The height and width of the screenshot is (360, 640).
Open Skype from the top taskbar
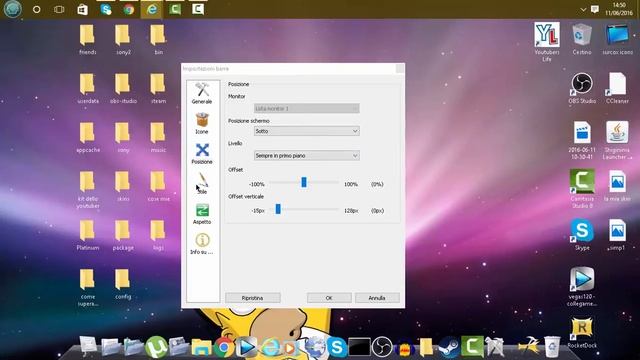coord(106,9)
